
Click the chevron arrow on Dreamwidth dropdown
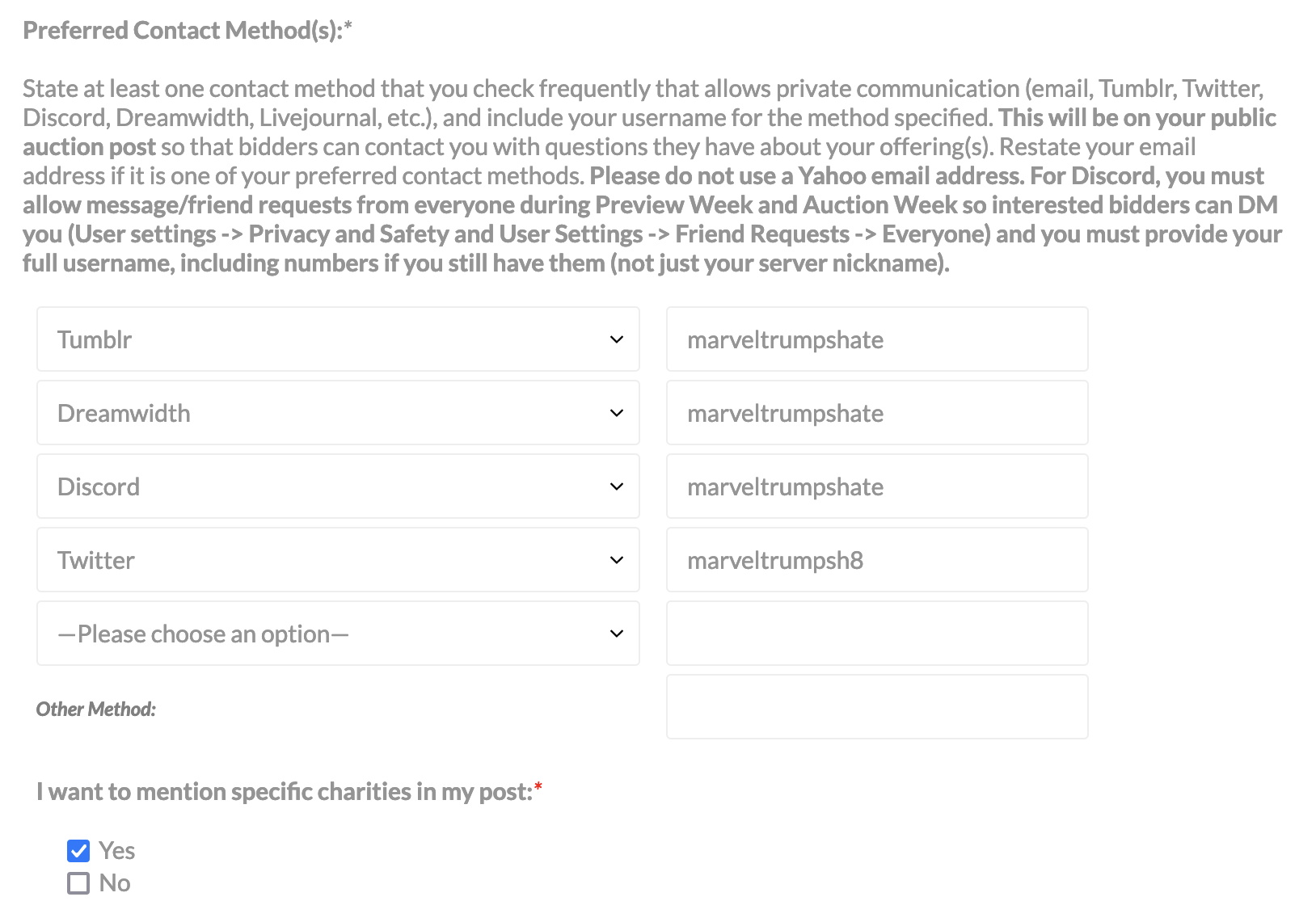617,413
